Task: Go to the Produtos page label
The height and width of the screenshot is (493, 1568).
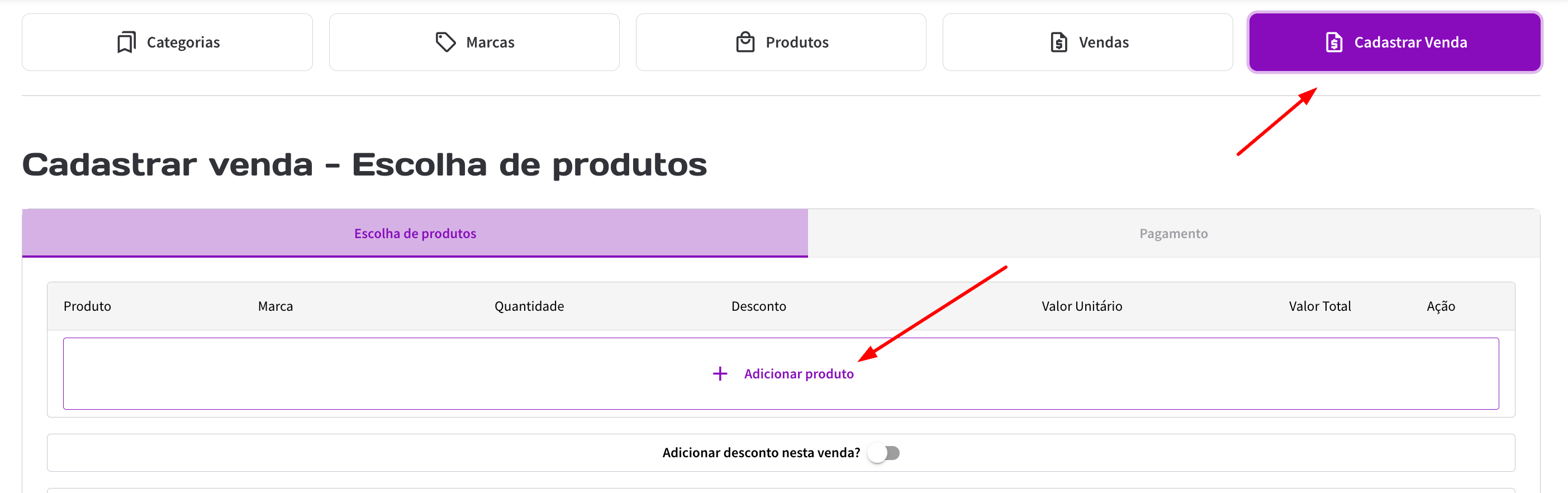Action: [797, 42]
